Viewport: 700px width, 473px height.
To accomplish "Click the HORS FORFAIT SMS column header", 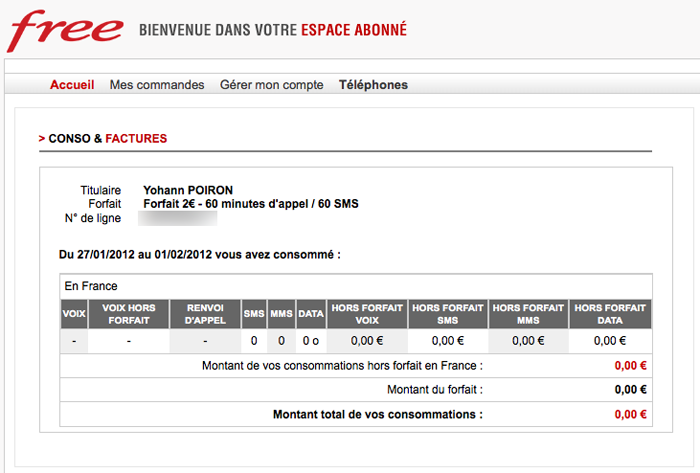I will click(x=447, y=313).
